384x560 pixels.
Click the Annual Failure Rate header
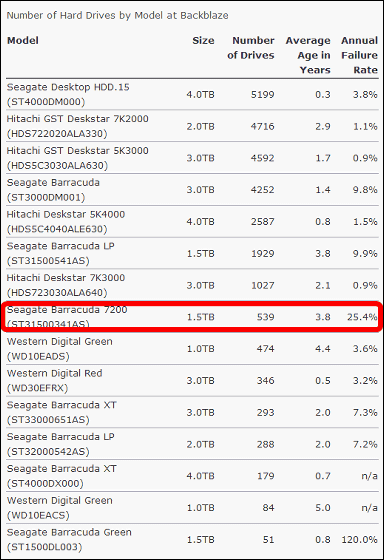pos(359,55)
